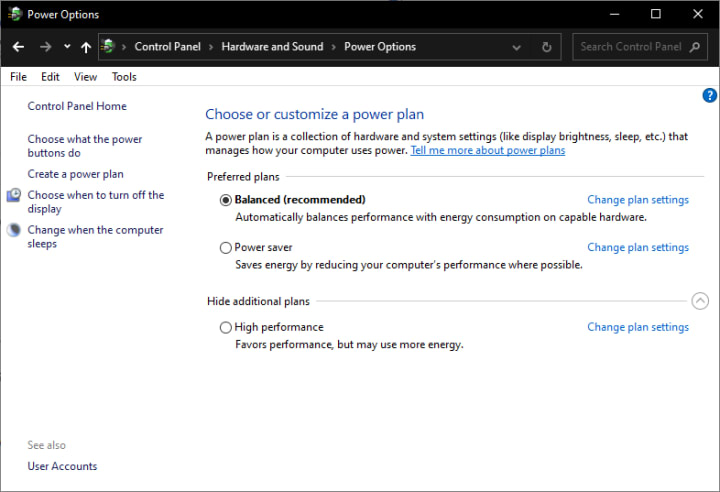Image resolution: width=720 pixels, height=492 pixels.
Task: Select the Balanced (recommended) plan
Action: click(225, 200)
